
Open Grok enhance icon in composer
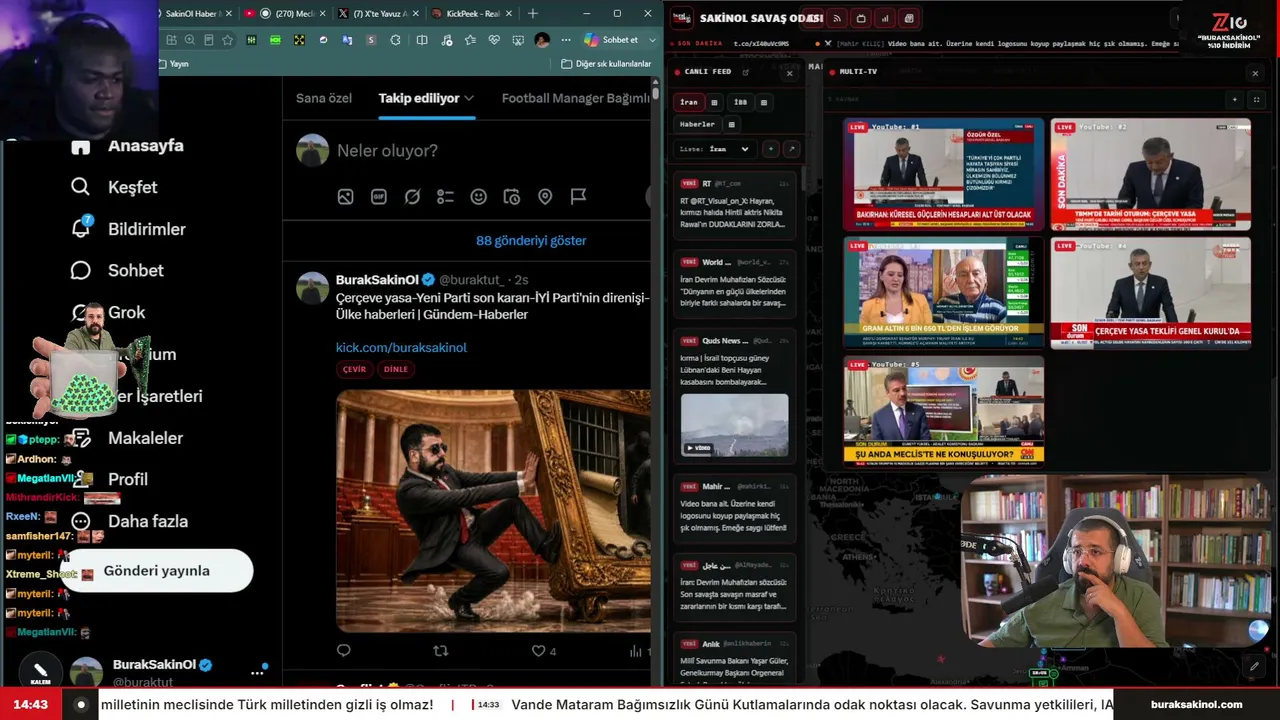point(412,197)
